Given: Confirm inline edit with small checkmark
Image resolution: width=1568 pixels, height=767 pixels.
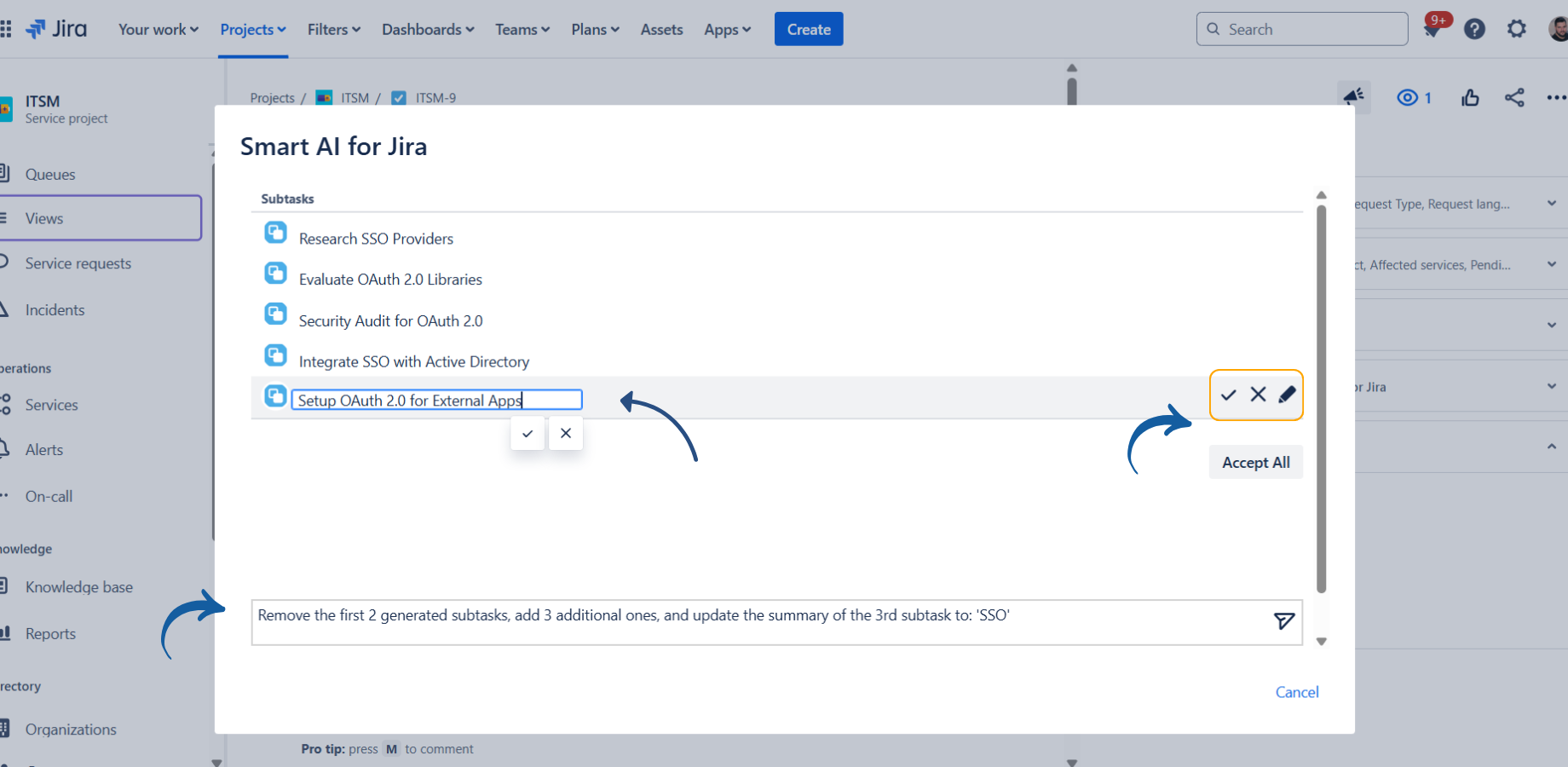Looking at the screenshot, I should [x=527, y=433].
